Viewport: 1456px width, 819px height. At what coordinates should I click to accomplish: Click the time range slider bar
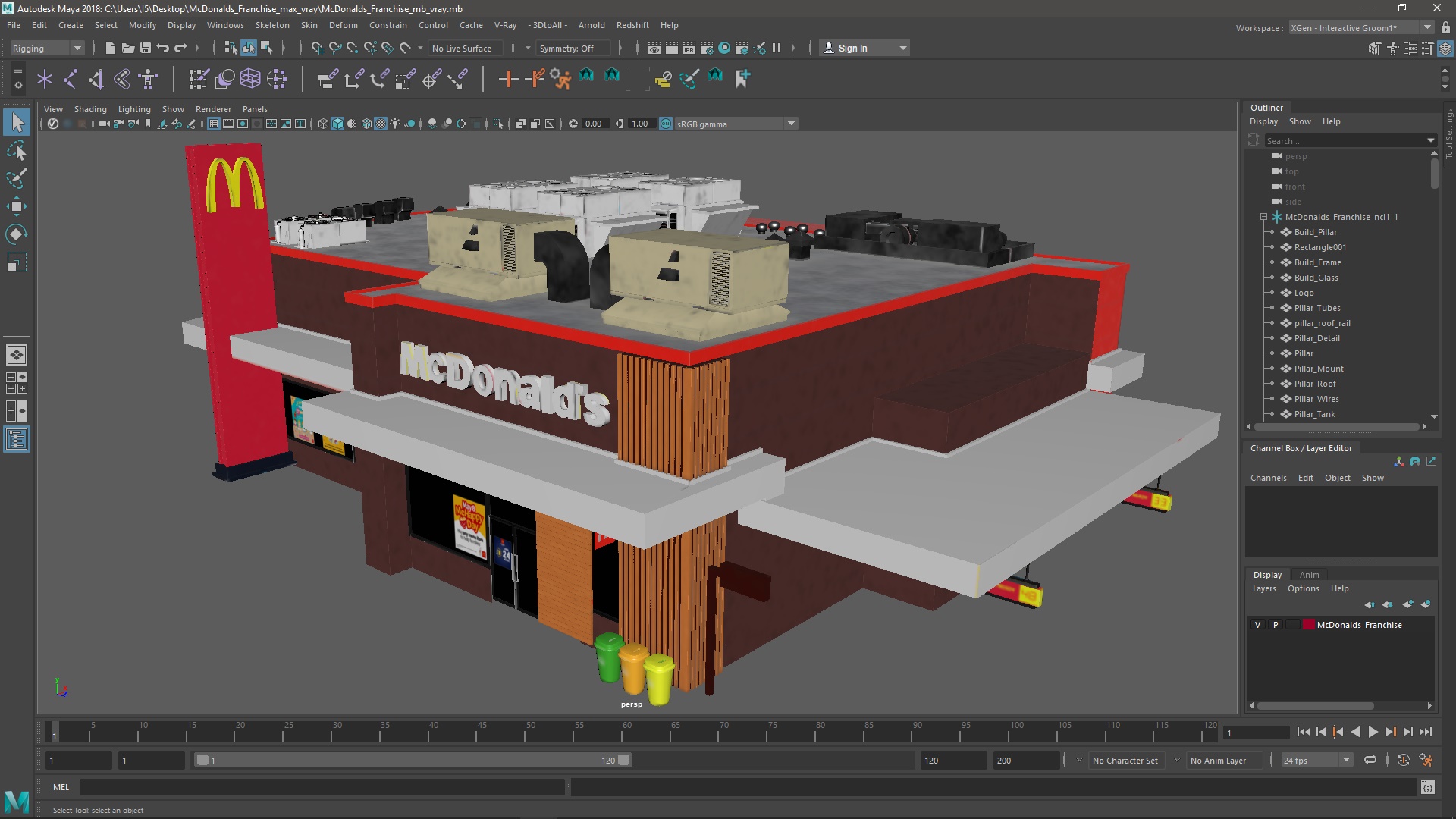click(x=413, y=760)
